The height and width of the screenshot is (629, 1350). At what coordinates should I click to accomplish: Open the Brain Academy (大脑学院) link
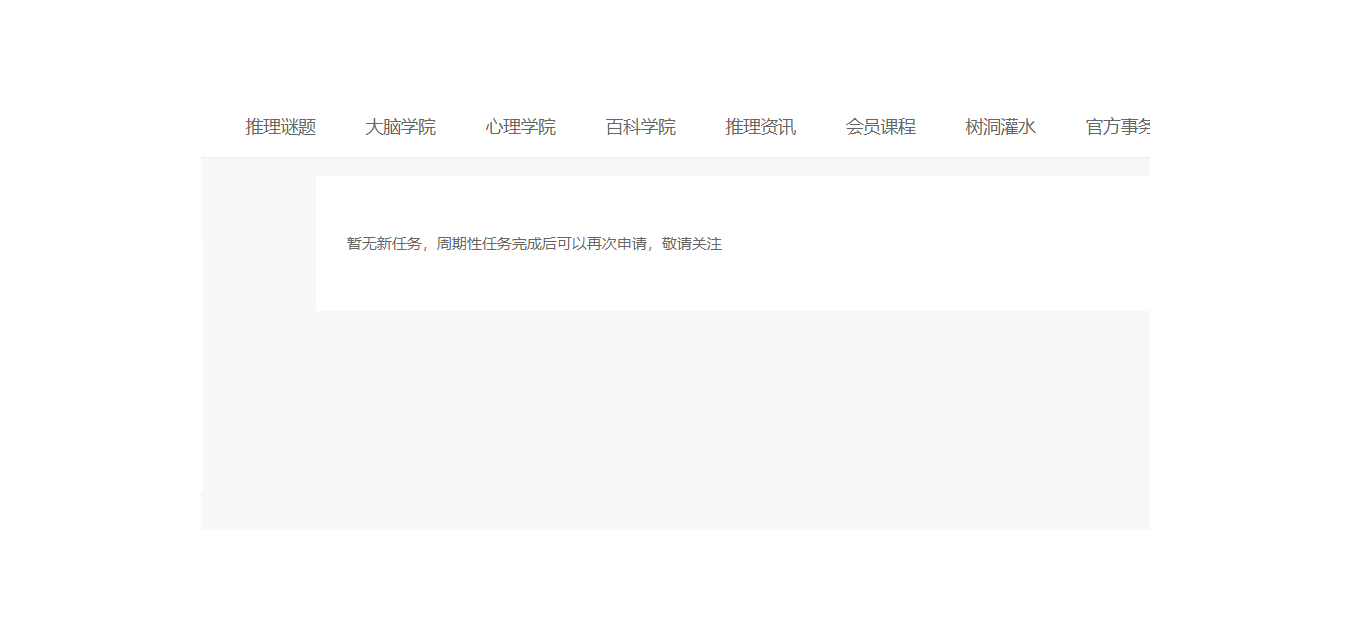click(x=400, y=127)
